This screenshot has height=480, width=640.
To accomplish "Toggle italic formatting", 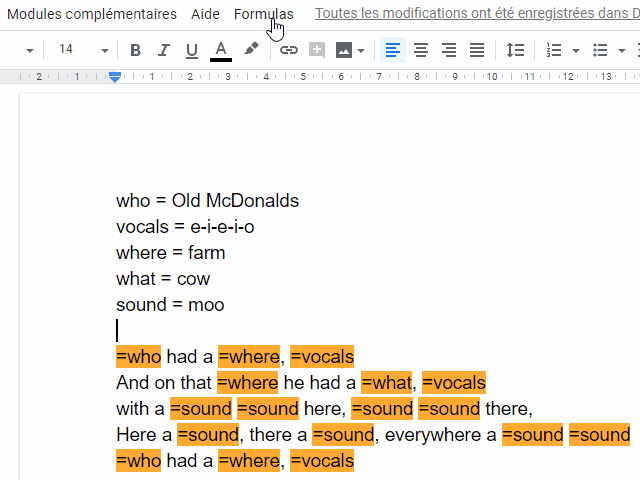I will (x=164, y=50).
